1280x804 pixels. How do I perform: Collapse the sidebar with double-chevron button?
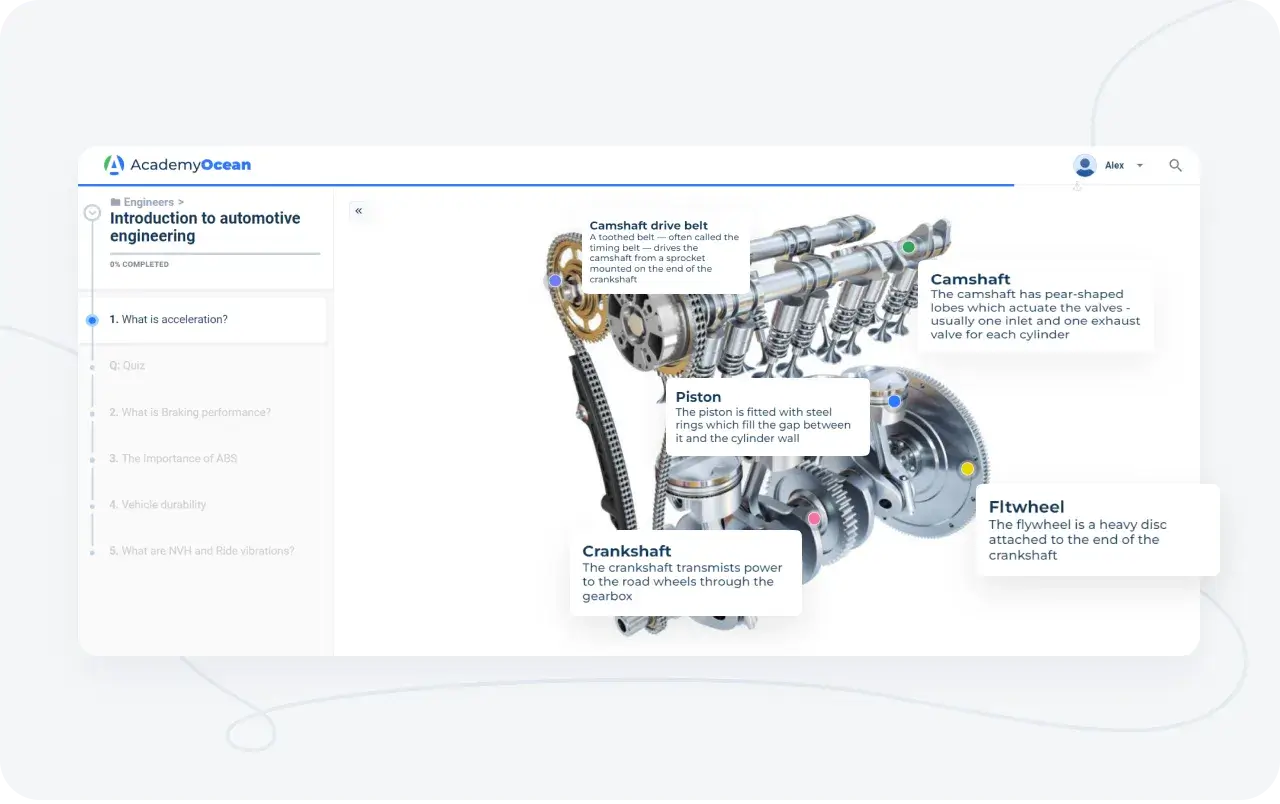click(359, 211)
